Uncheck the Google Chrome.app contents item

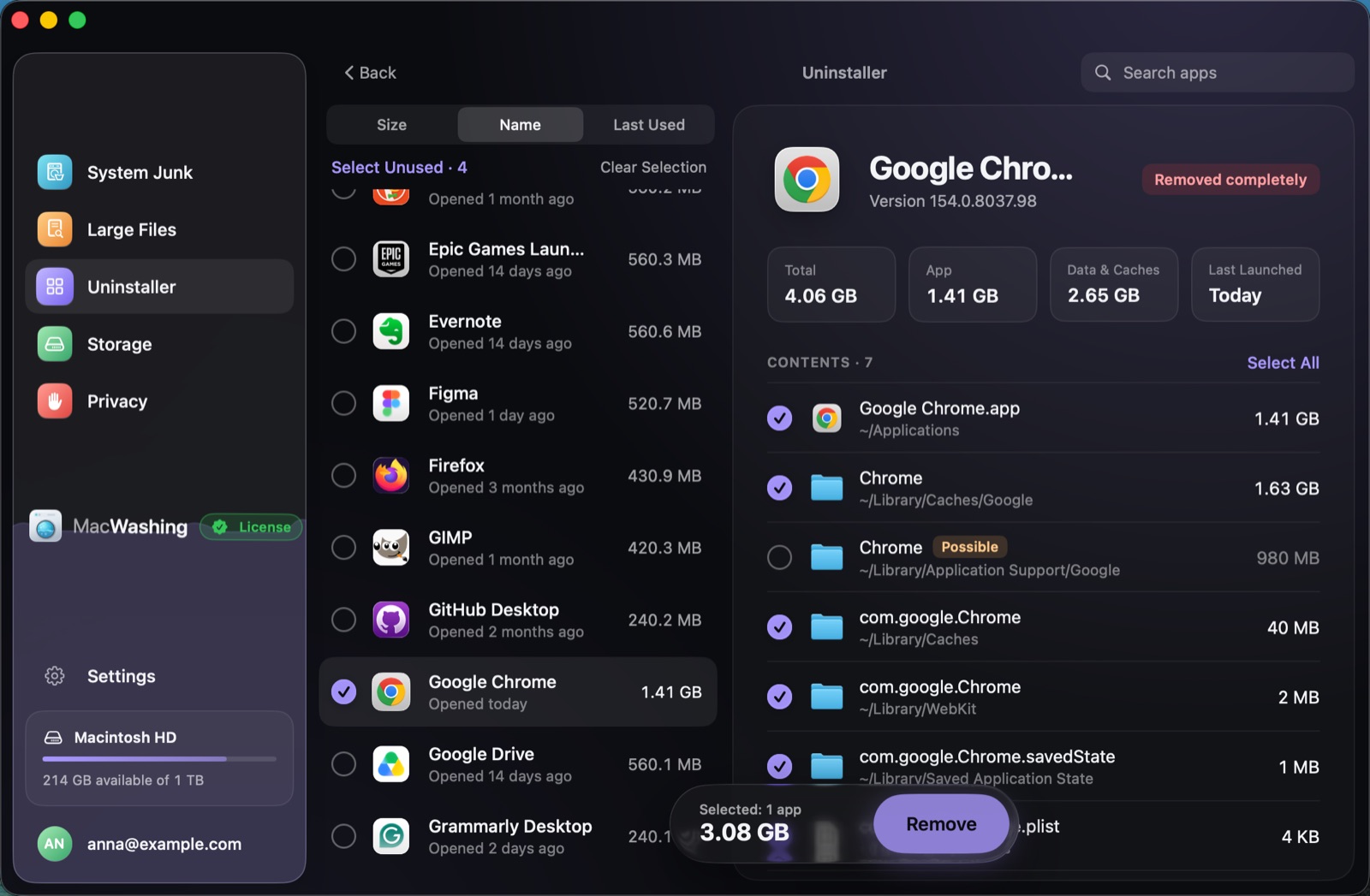click(x=779, y=418)
